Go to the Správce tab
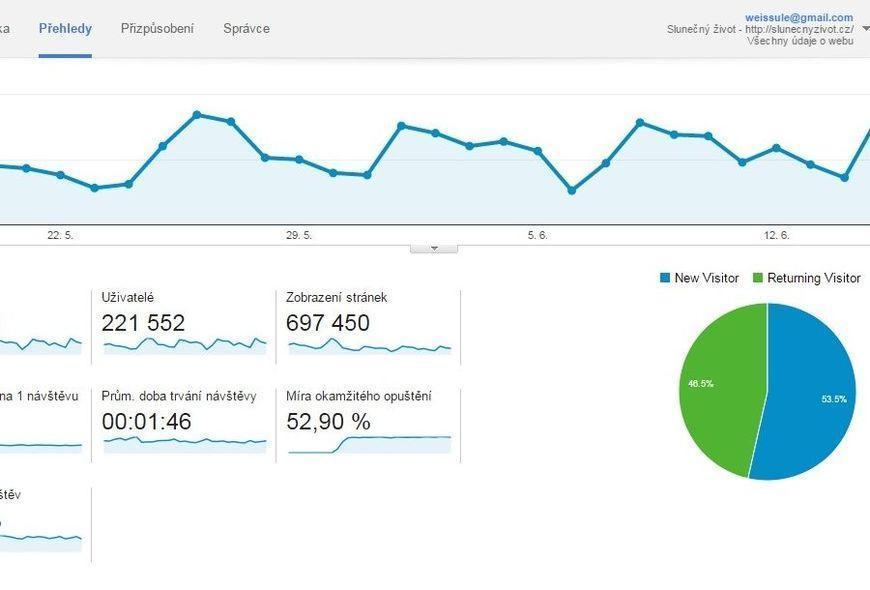This screenshot has width=870, height=590. (246, 28)
